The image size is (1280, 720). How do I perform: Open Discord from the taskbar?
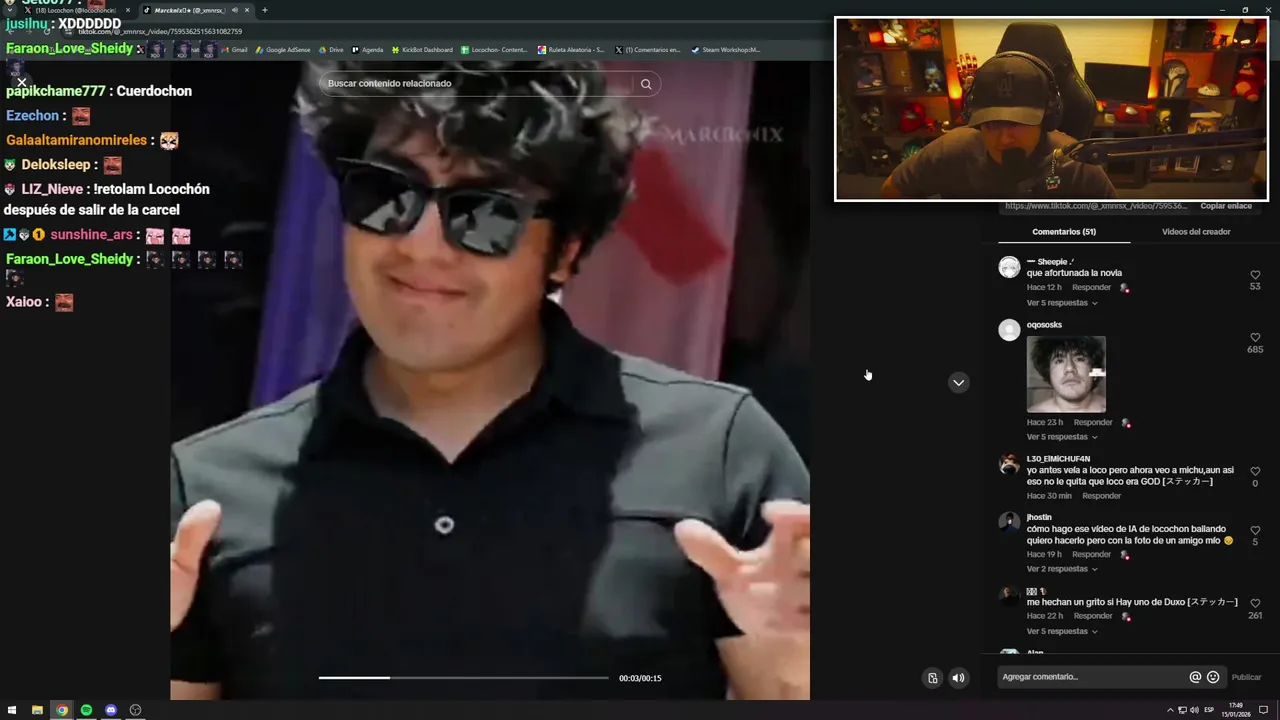[111, 710]
